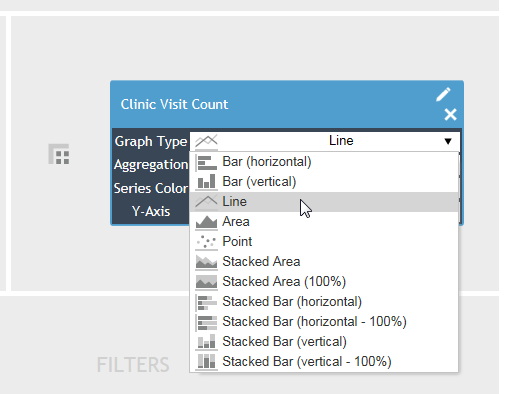Viewport: 505px width, 394px height.
Task: Close the Clinic Visit Count panel
Action: 450,114
